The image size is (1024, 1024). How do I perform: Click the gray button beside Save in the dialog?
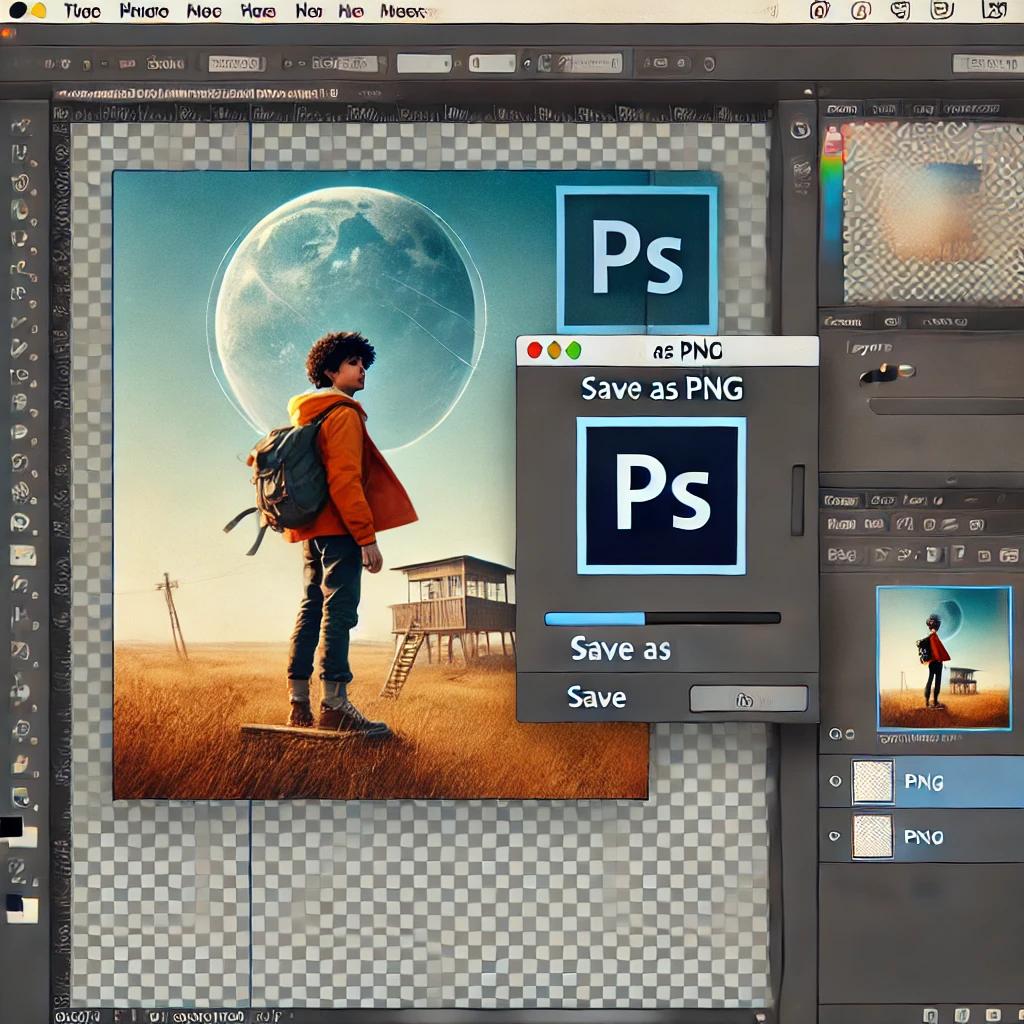[748, 699]
